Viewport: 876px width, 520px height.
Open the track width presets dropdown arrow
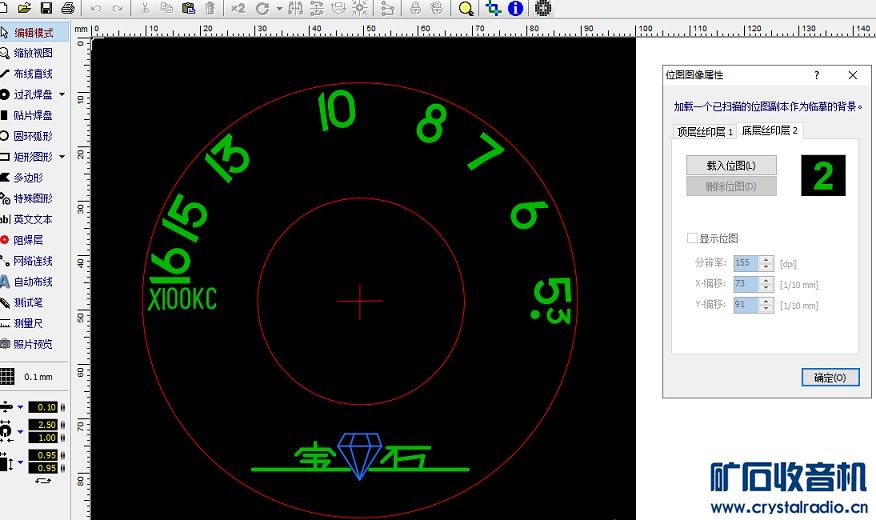tap(20, 407)
